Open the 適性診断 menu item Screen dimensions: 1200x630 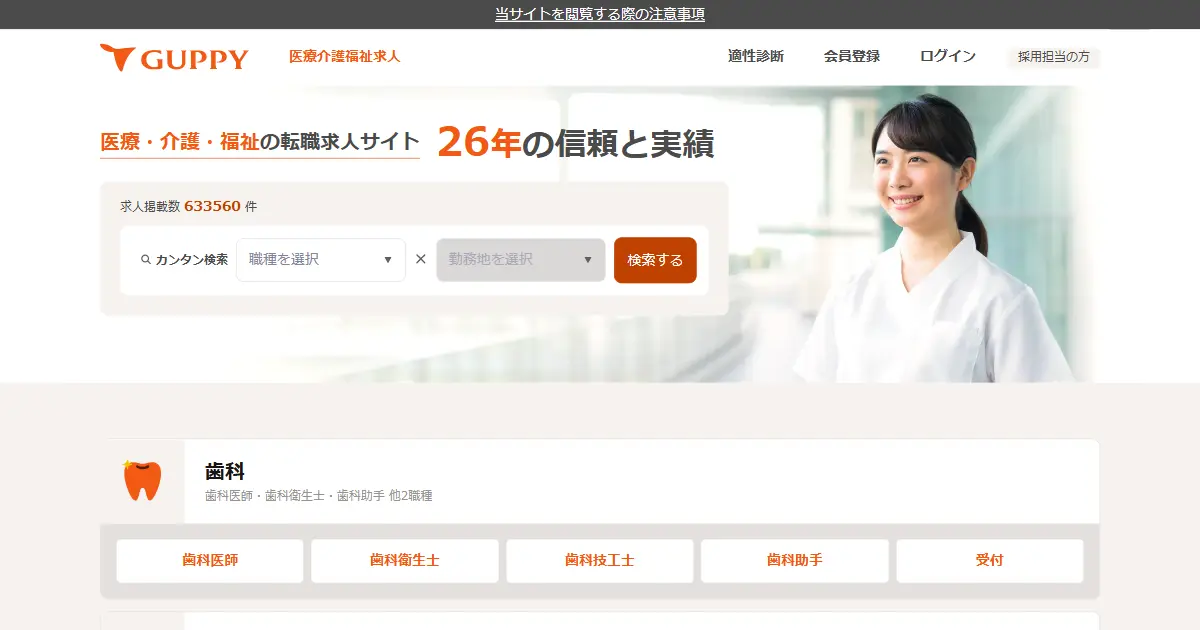click(x=756, y=57)
